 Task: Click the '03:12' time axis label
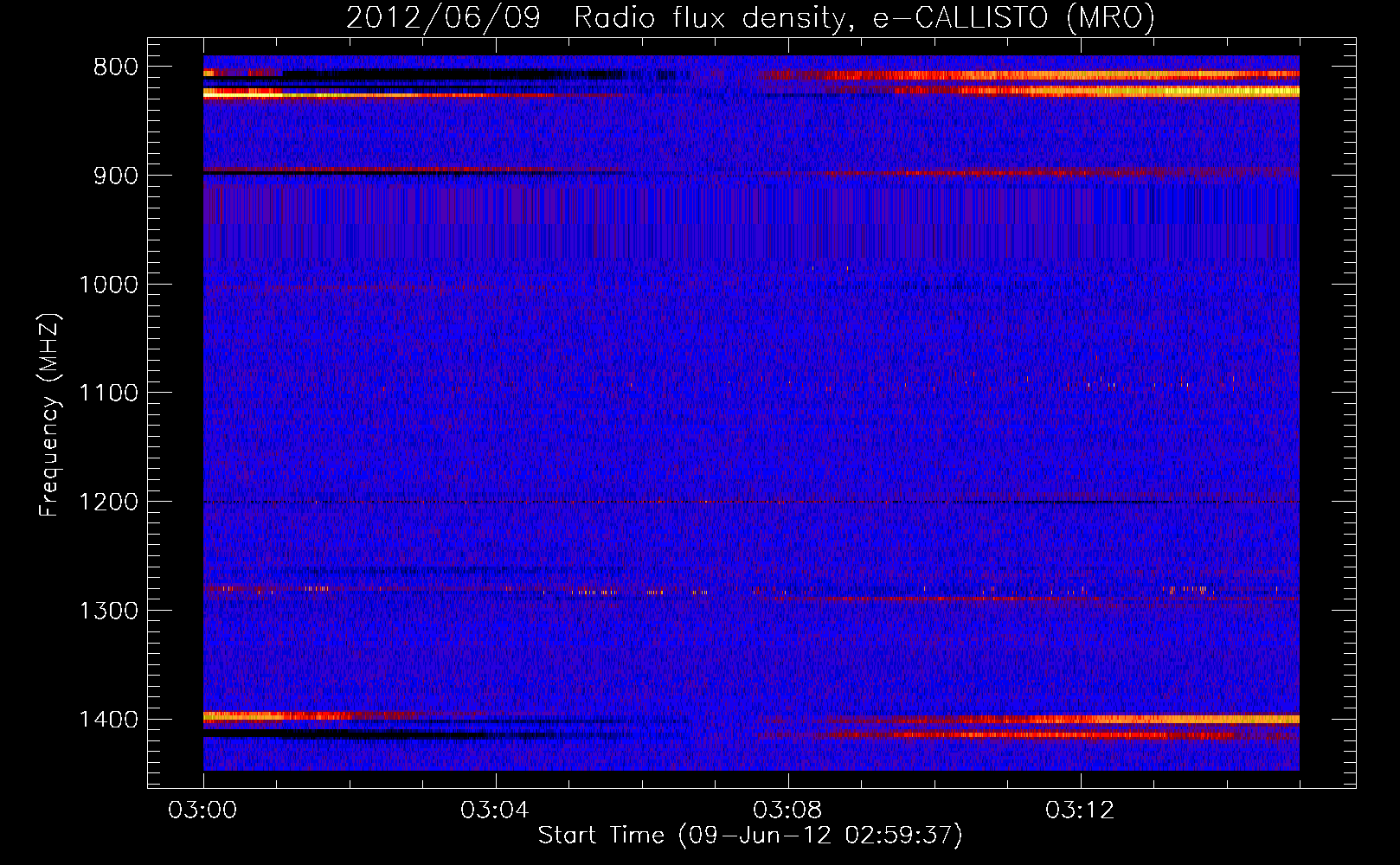[x=1080, y=811]
